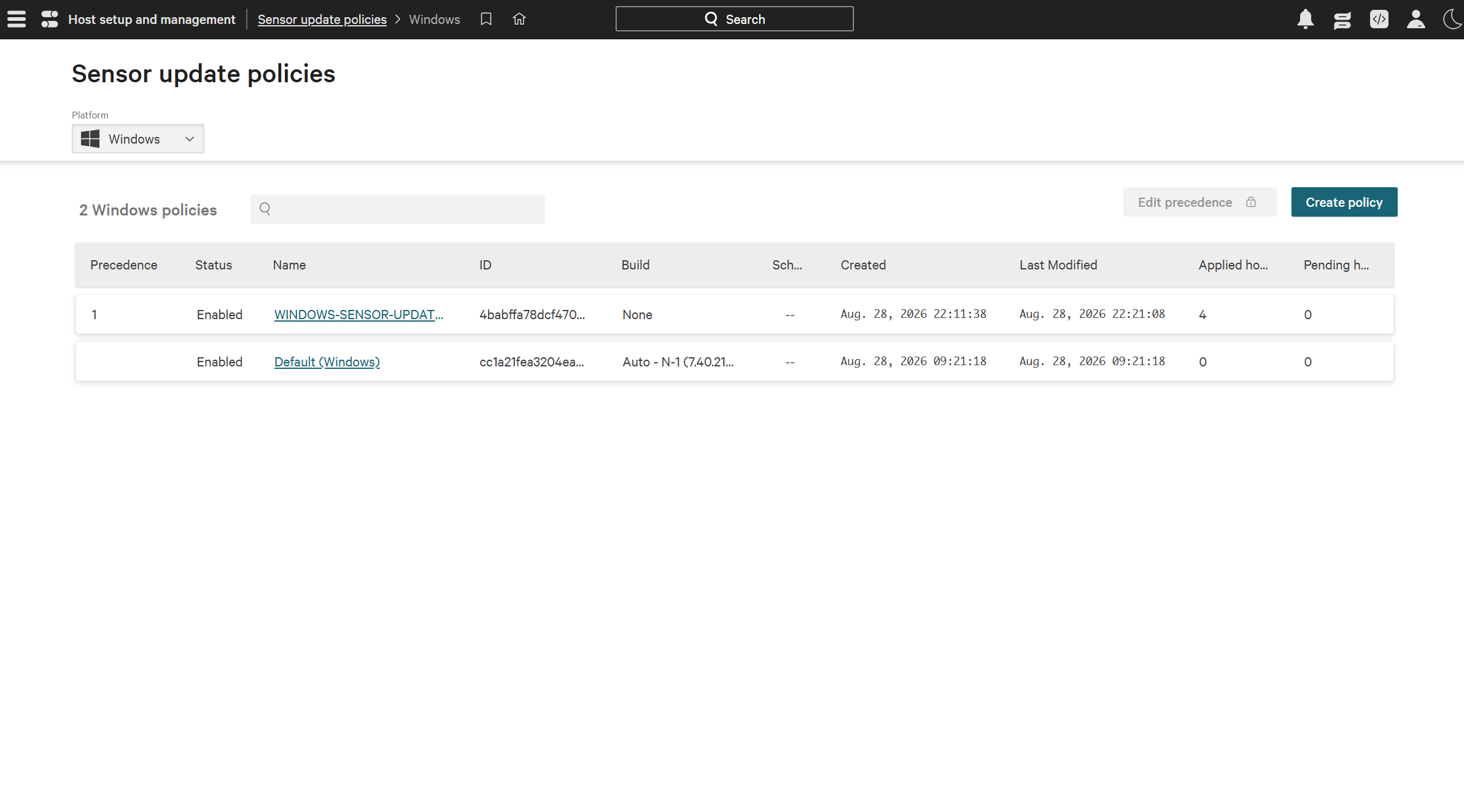This screenshot has height=812, width=1464.
Task: Open the WINDOWS-SENSOR-UPDAT... policy link
Action: 358,314
